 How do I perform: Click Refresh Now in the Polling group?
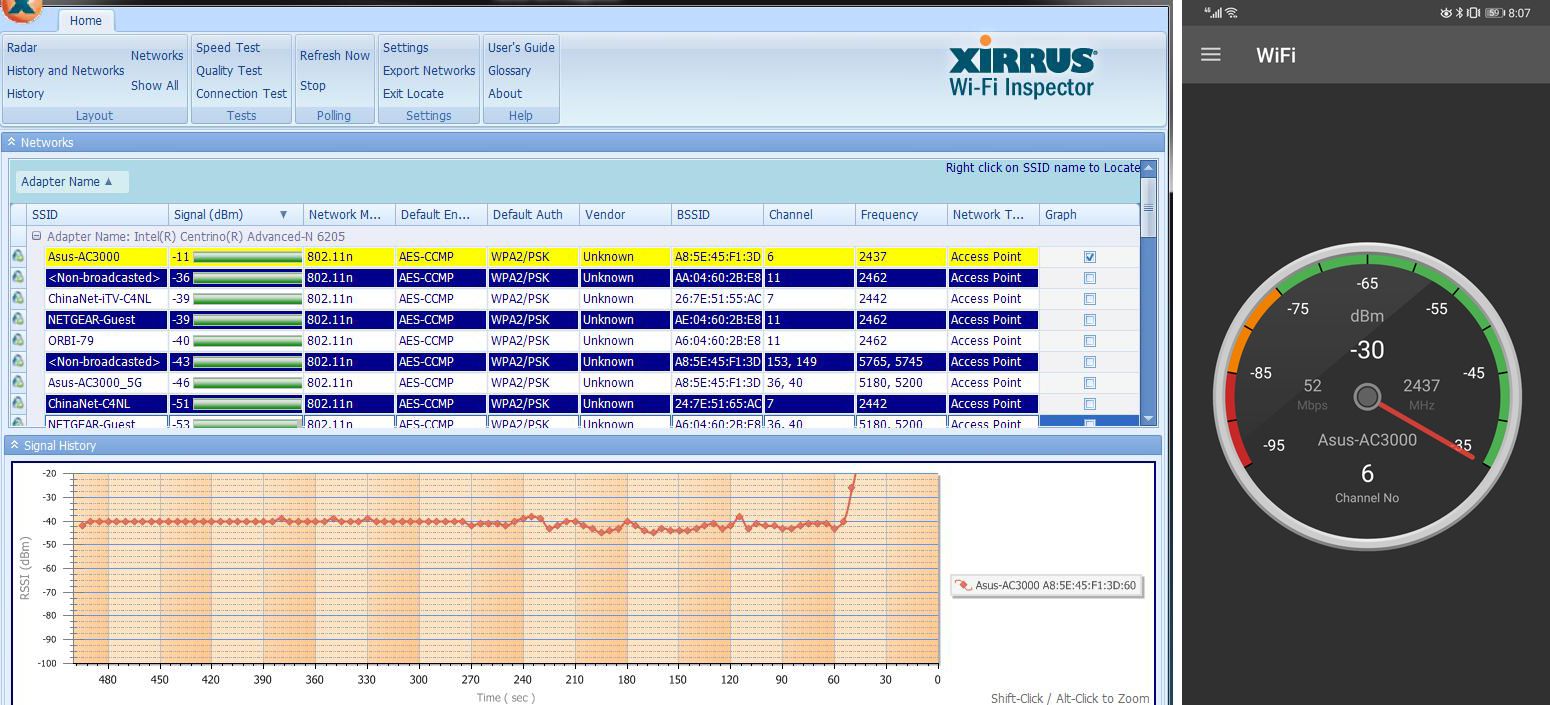pyautogui.click(x=335, y=56)
